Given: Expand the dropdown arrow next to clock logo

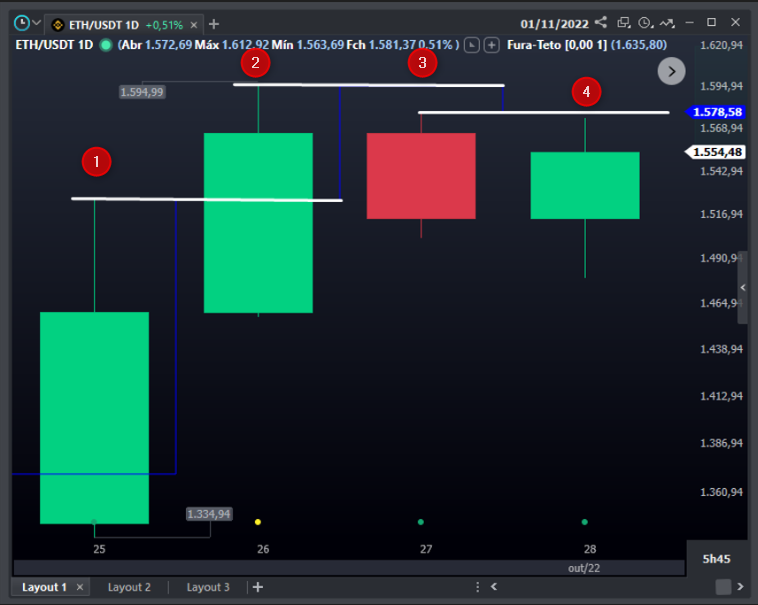Looking at the screenshot, I should (37, 22).
